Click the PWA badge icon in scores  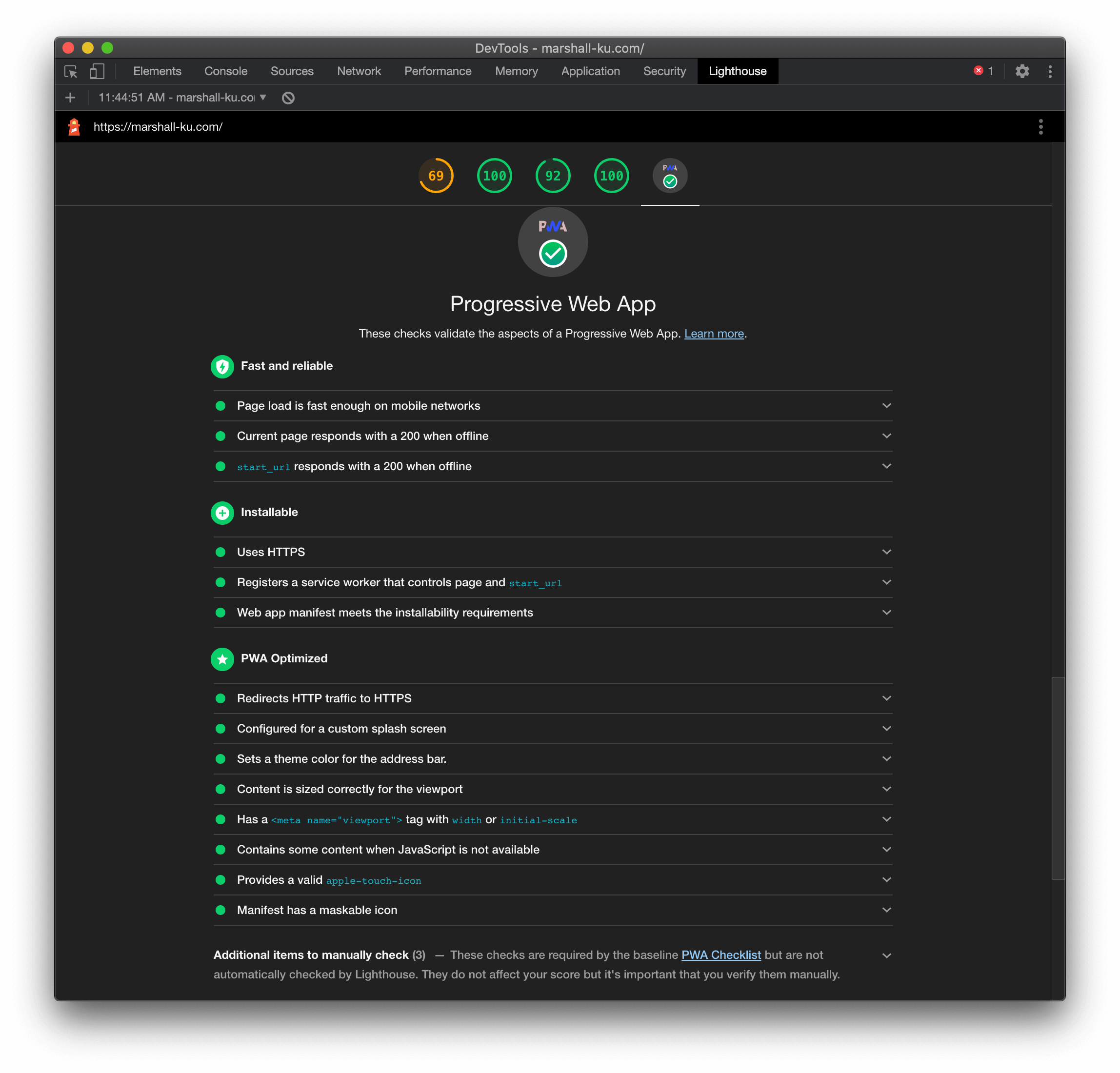coord(669,176)
